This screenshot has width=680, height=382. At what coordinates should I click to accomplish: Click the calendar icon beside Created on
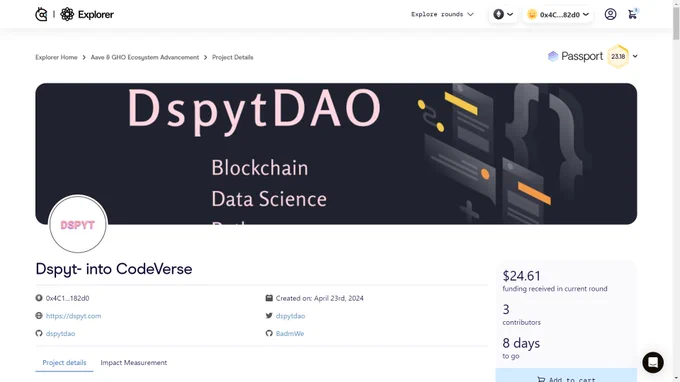click(269, 298)
